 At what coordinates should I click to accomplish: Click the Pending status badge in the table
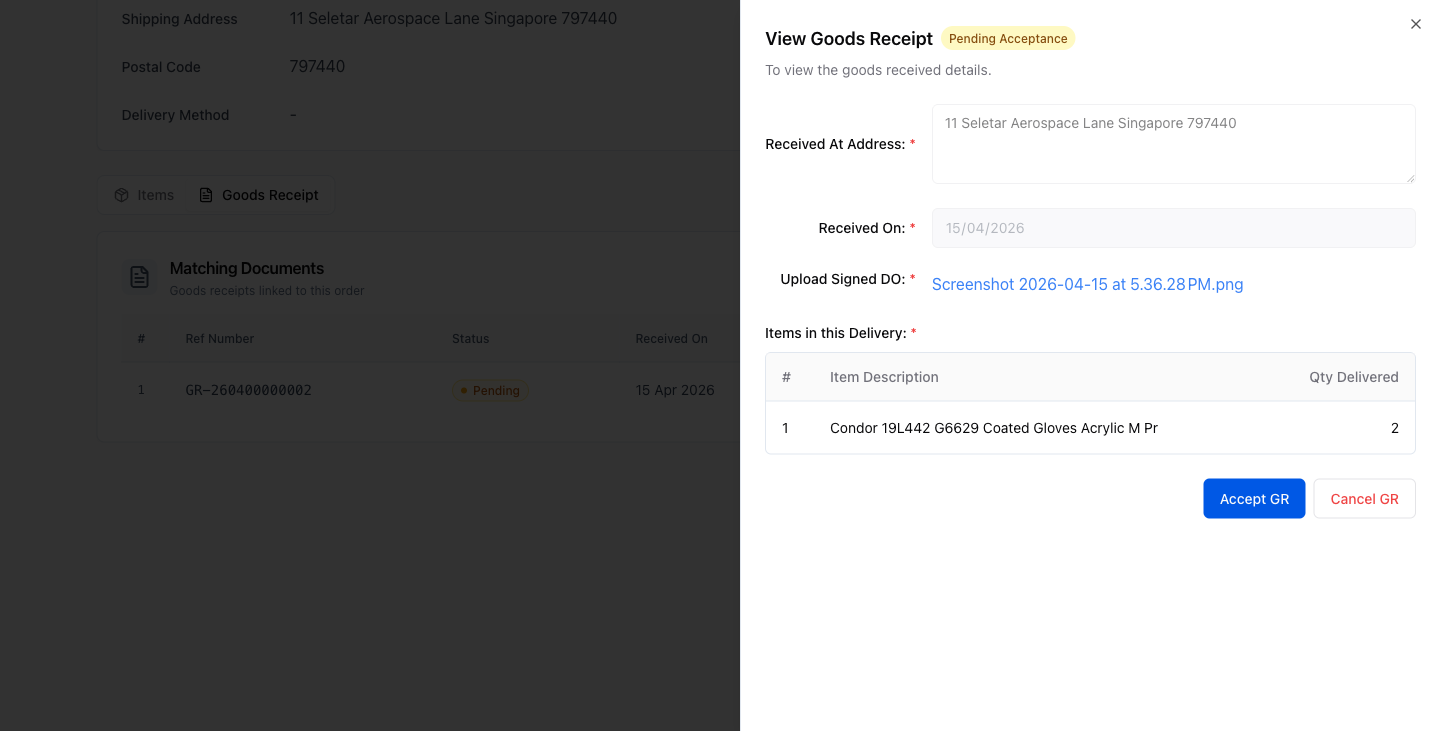(x=490, y=390)
